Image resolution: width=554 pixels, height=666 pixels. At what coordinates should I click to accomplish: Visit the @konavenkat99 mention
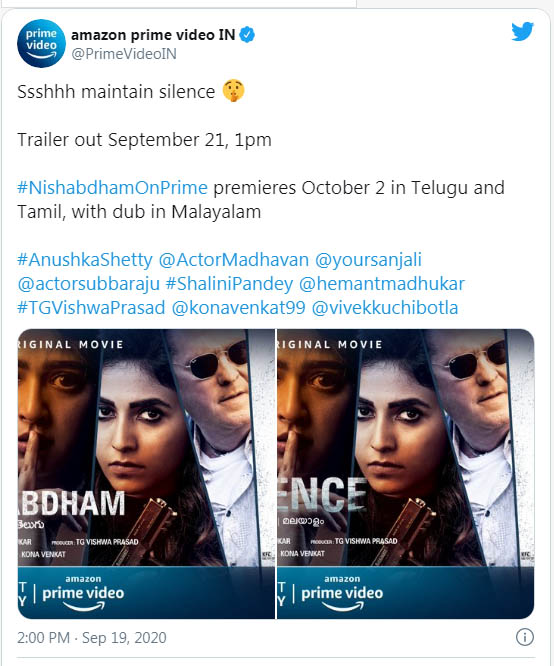point(238,308)
